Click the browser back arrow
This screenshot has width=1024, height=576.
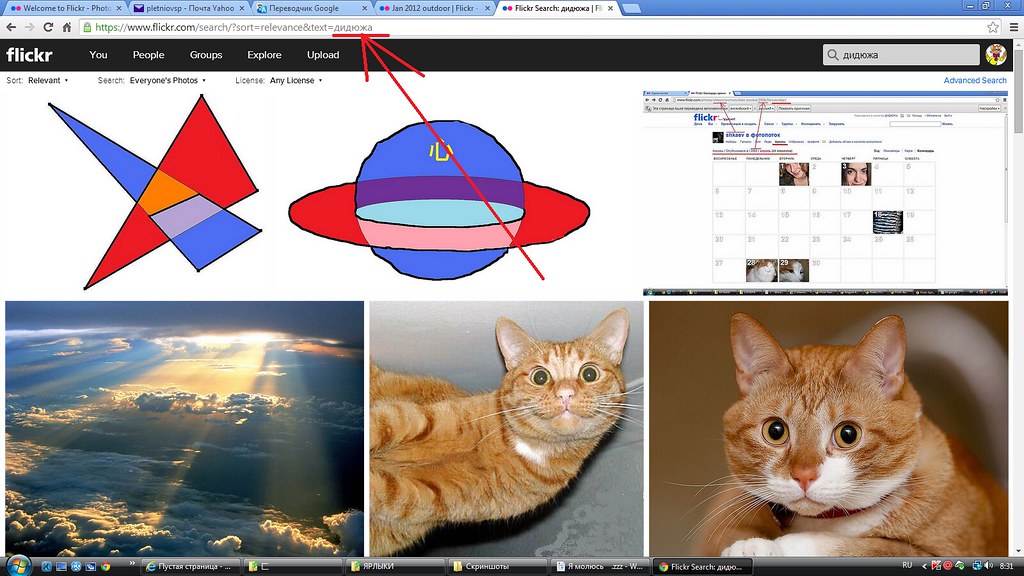[x=11, y=28]
